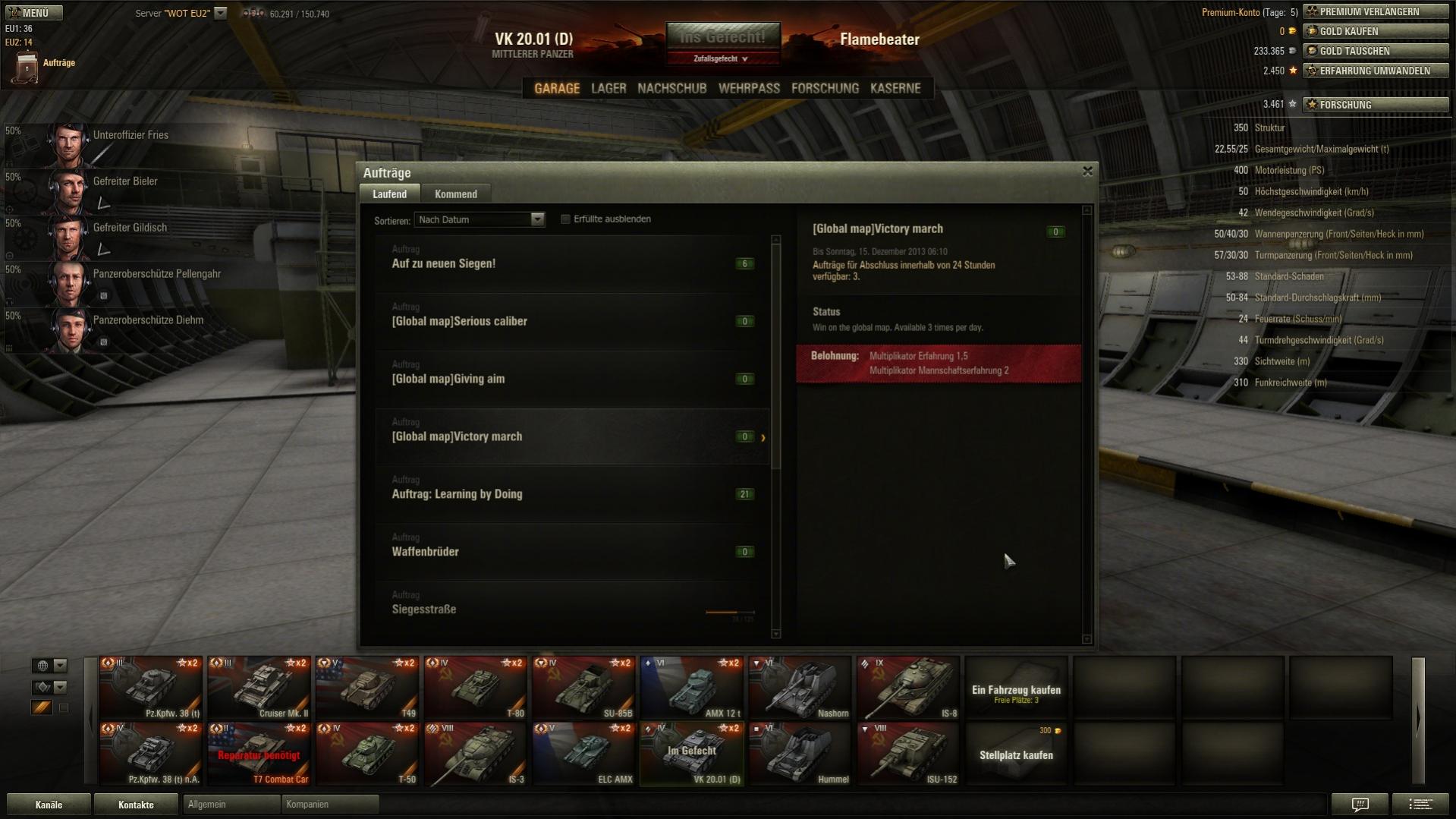
Task: Click the Ins Gefecht! battle button
Action: tap(723, 36)
